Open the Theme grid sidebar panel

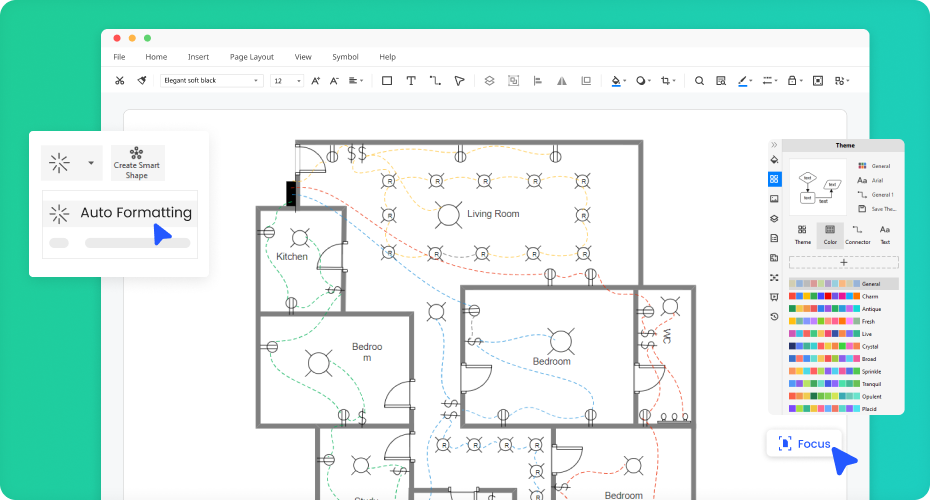774,179
